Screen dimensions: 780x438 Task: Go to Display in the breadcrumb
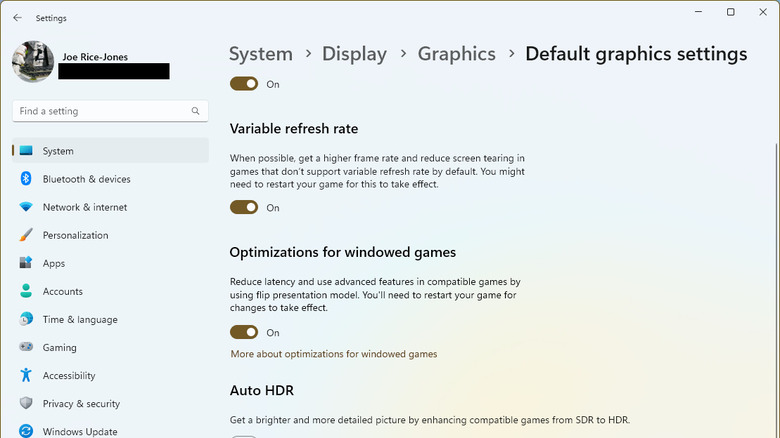354,54
